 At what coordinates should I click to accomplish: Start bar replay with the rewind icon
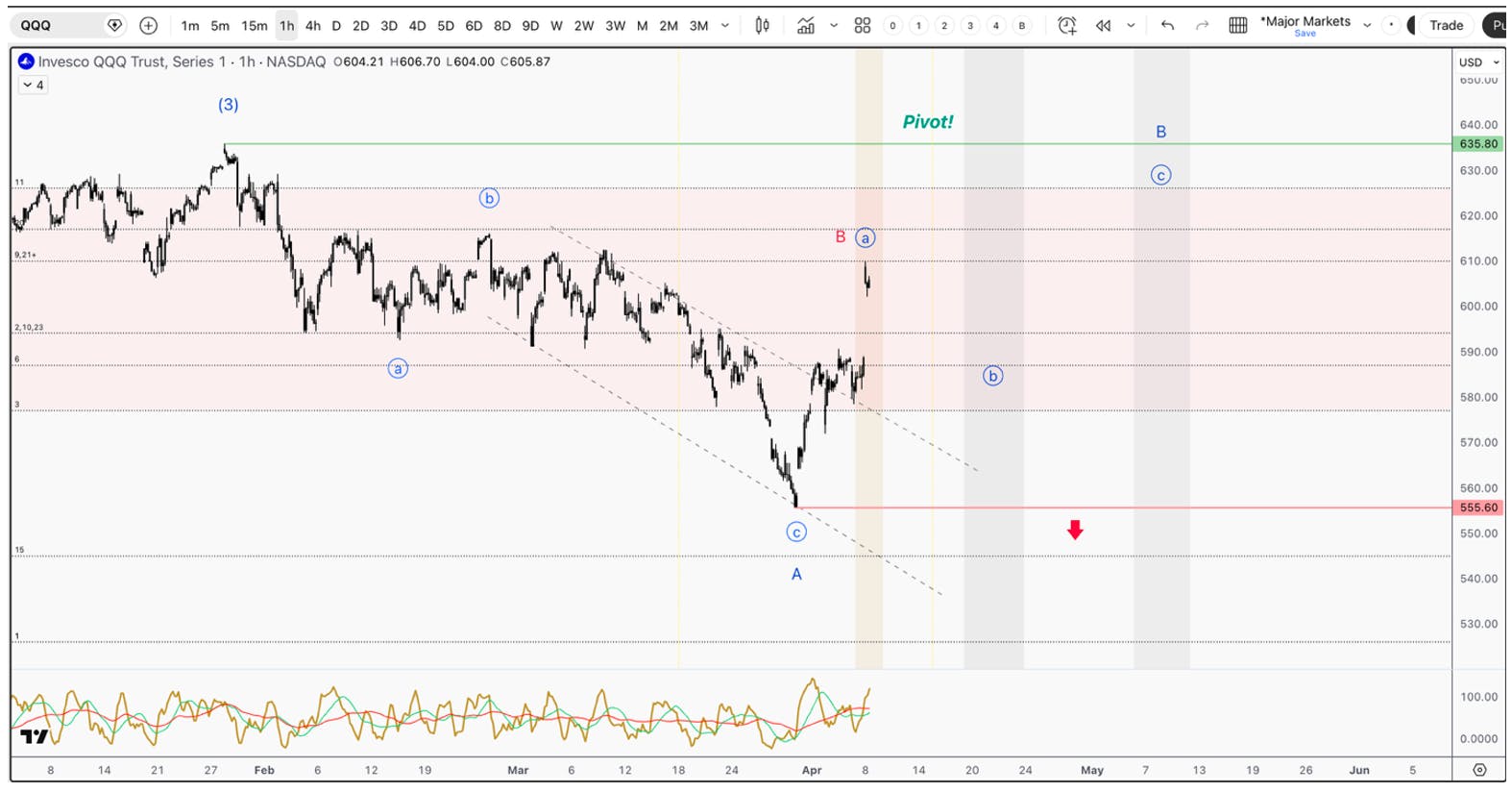pyautogui.click(x=1104, y=26)
